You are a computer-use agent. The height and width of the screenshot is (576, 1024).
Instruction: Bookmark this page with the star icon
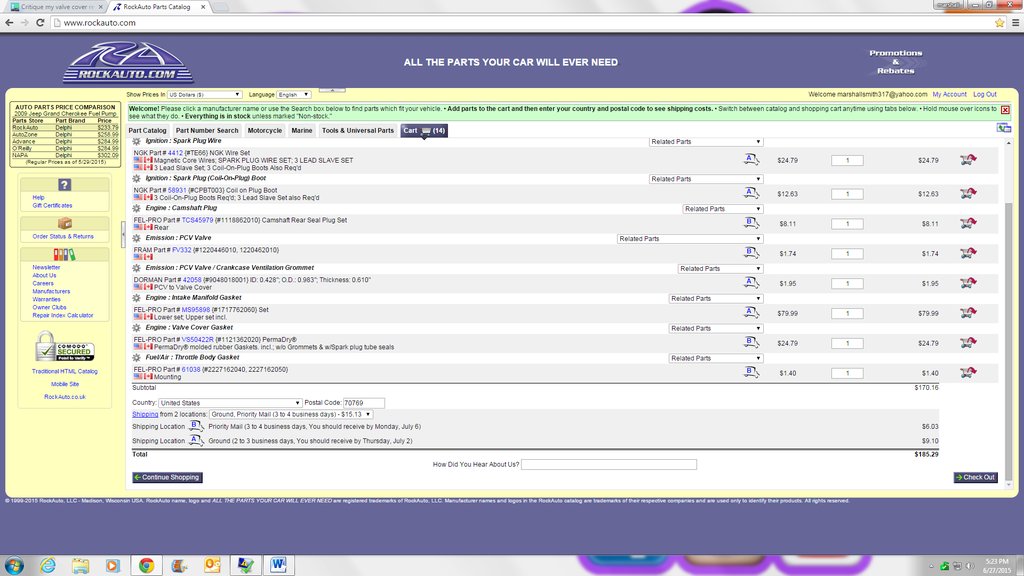(x=999, y=23)
